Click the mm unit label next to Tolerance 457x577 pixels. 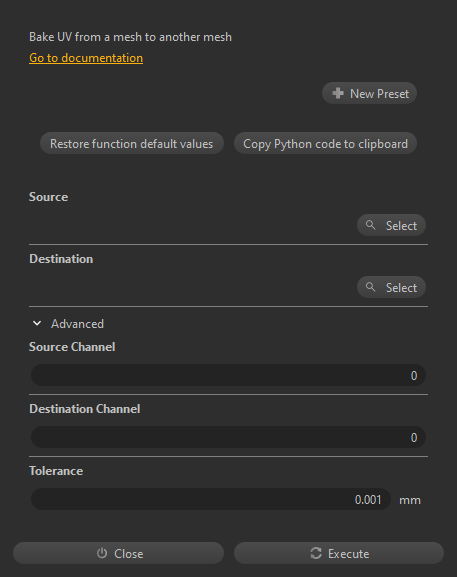[410, 500]
